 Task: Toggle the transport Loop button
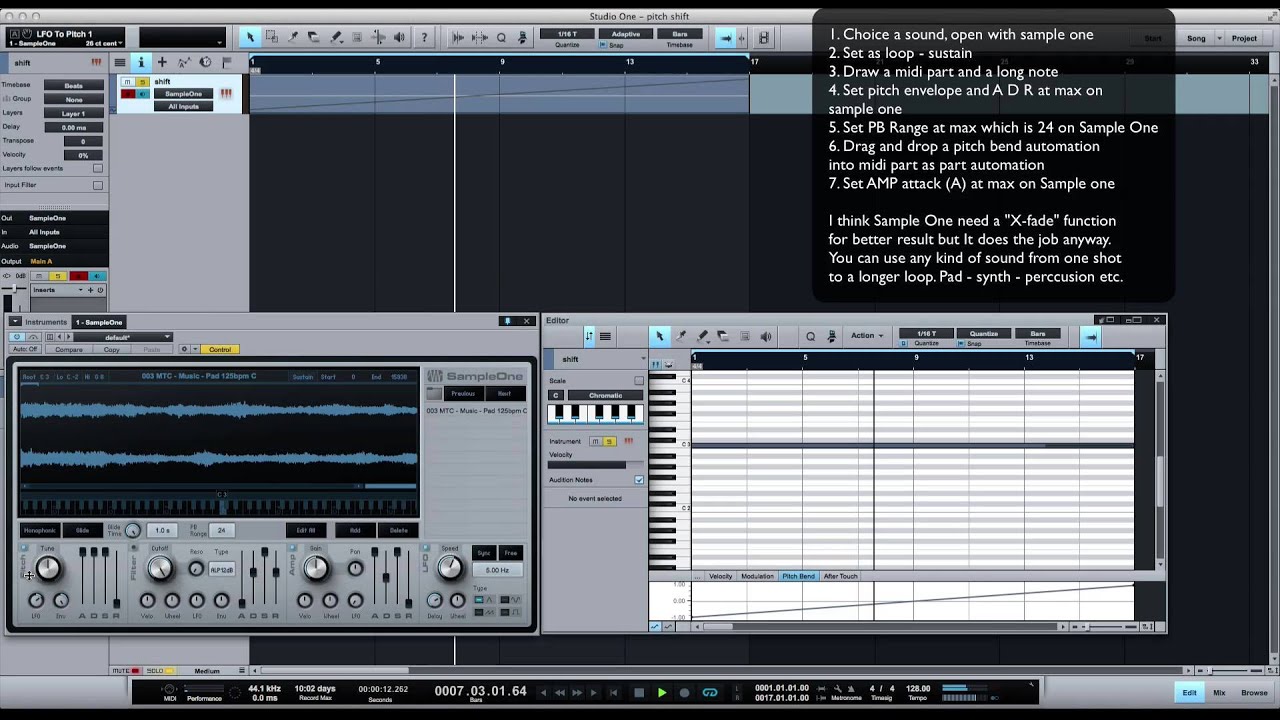(x=710, y=692)
